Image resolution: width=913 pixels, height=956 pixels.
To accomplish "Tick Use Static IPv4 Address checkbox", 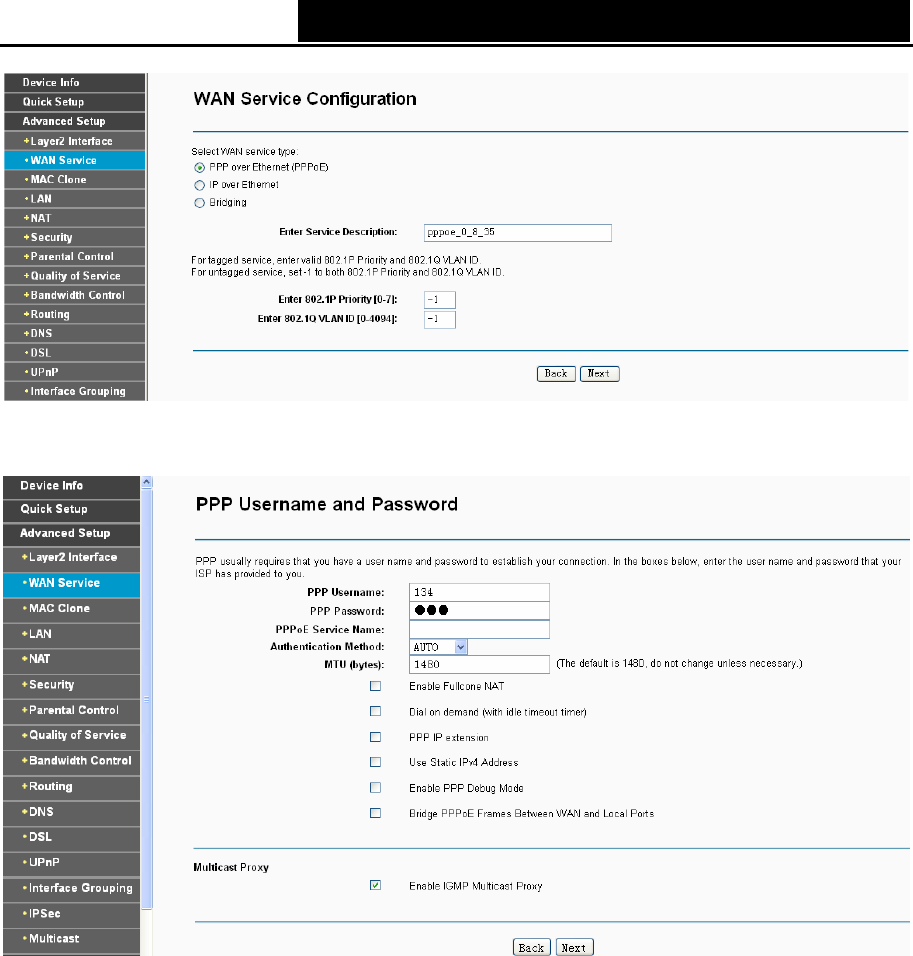I will (x=376, y=762).
